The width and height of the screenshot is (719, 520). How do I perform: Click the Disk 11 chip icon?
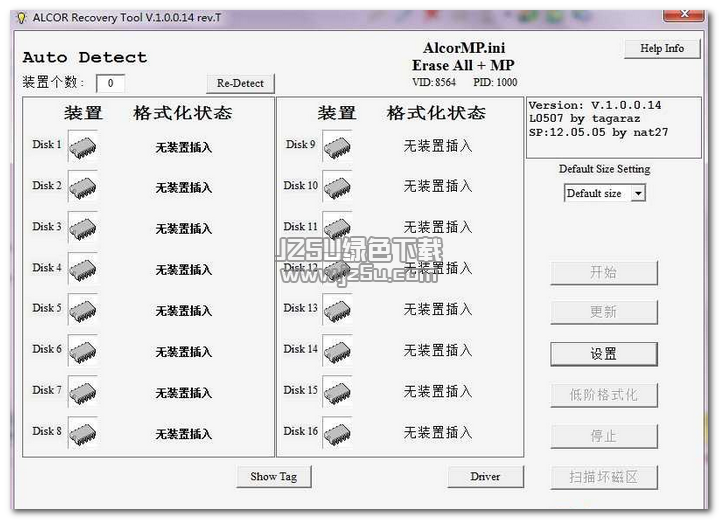[337, 228]
